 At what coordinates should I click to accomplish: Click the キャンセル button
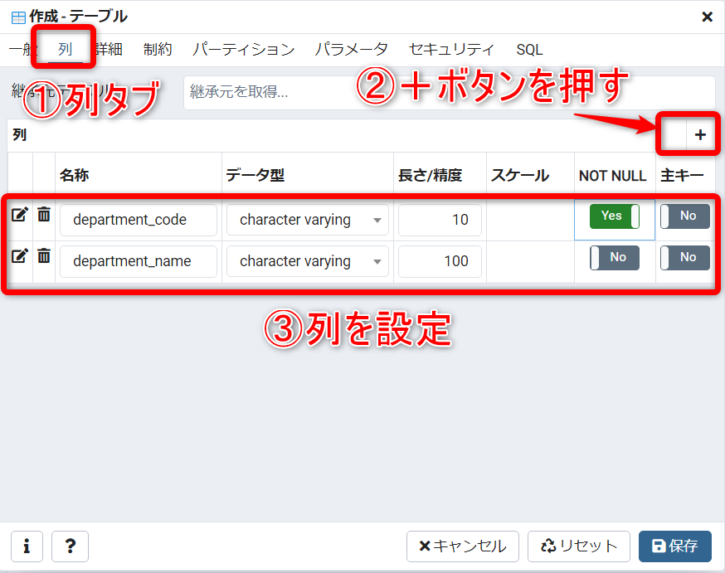pyautogui.click(x=462, y=546)
